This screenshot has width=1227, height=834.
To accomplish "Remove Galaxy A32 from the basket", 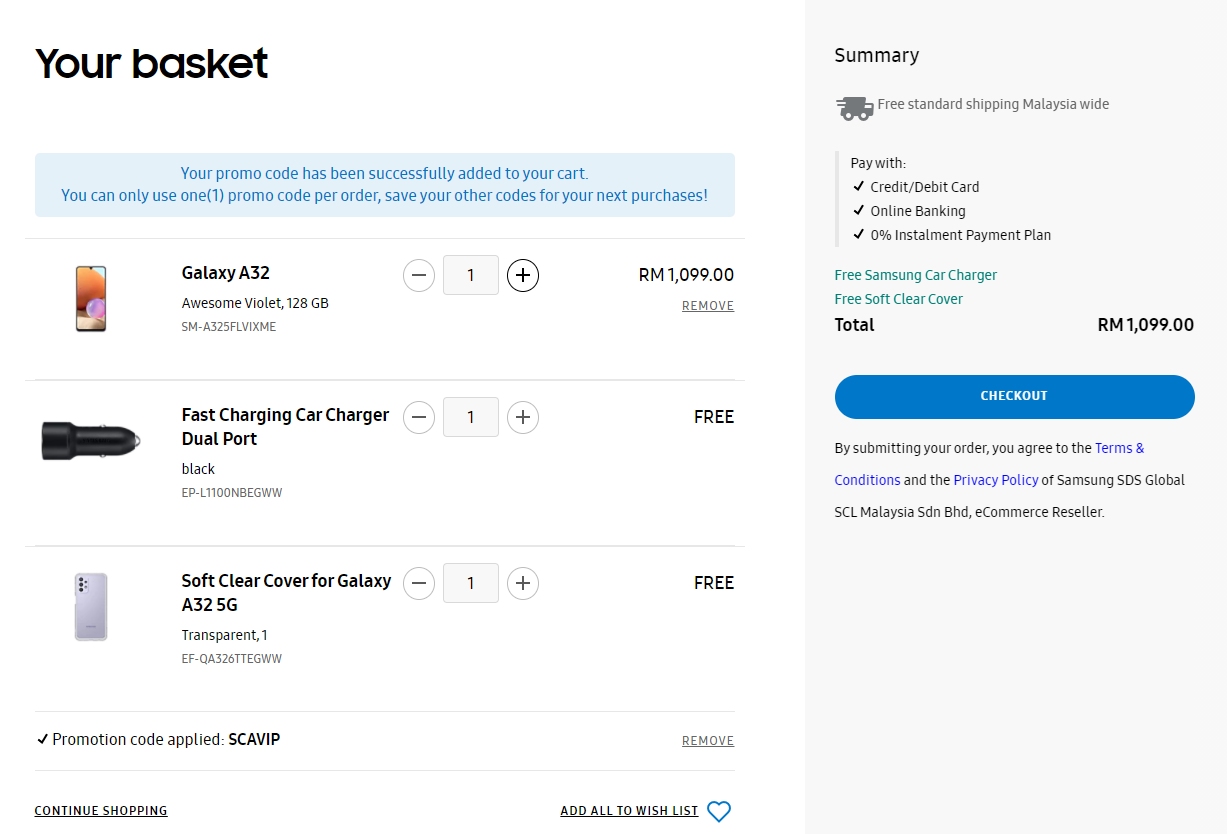I will [707, 306].
